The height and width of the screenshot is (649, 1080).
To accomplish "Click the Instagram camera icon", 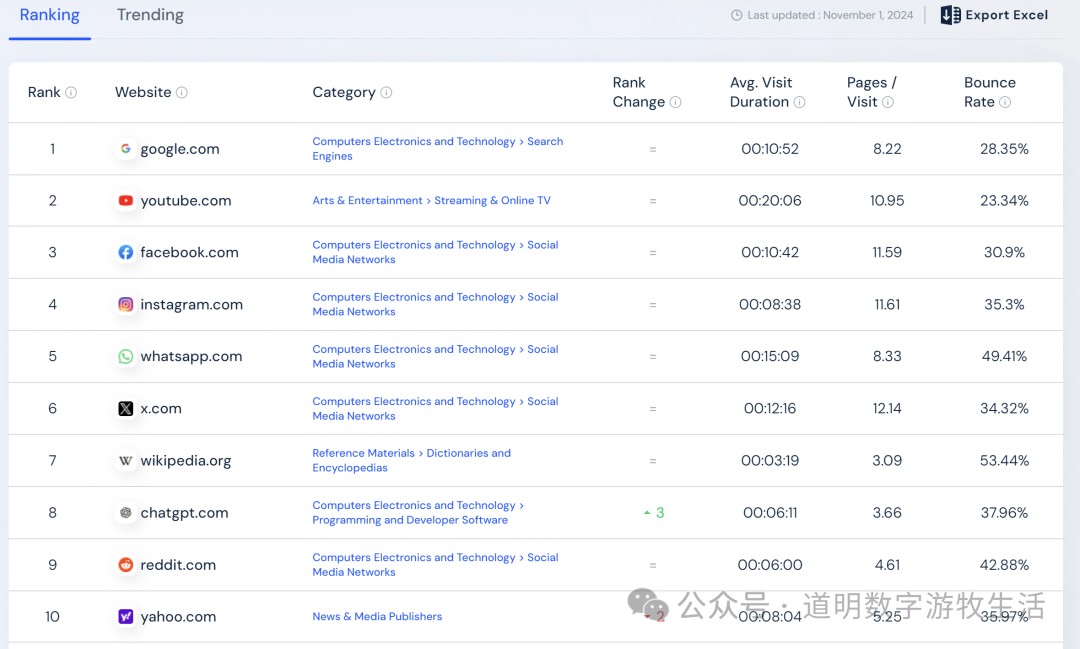I will coord(125,304).
